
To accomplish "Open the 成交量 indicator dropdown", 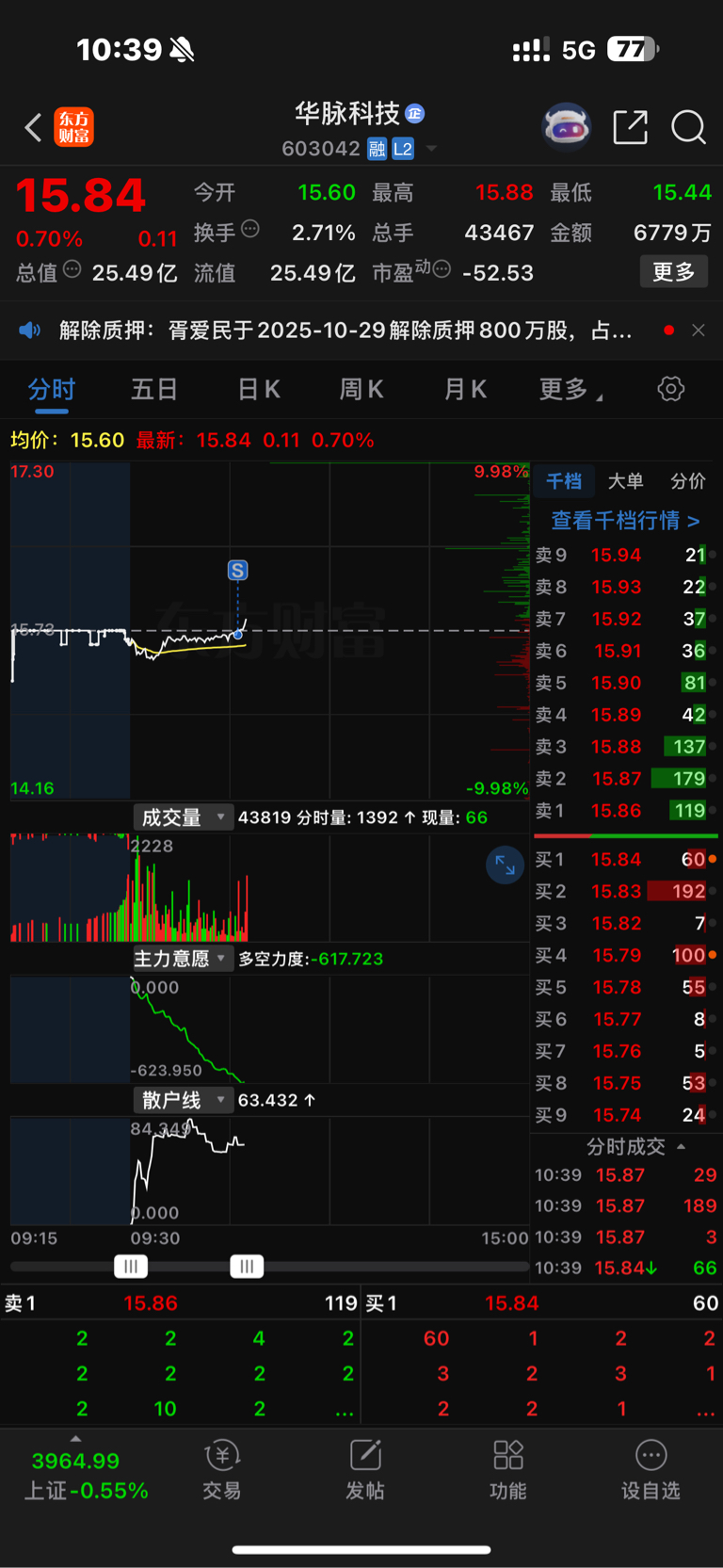I will pos(183,817).
